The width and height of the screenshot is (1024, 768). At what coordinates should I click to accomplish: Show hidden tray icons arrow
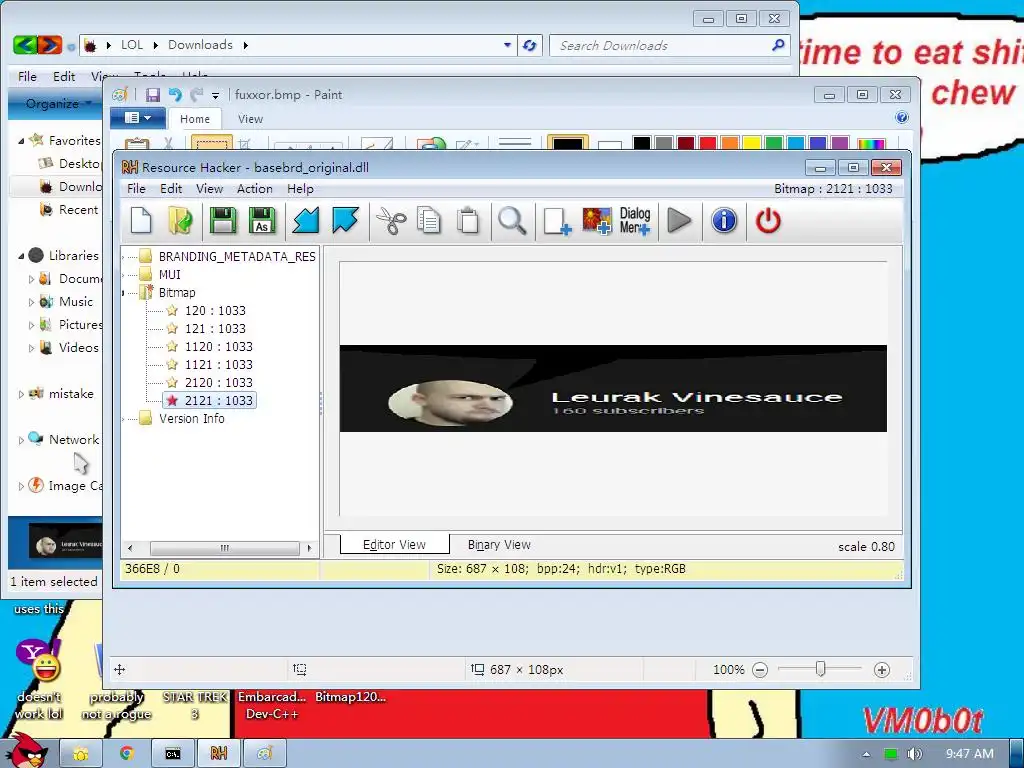866,754
